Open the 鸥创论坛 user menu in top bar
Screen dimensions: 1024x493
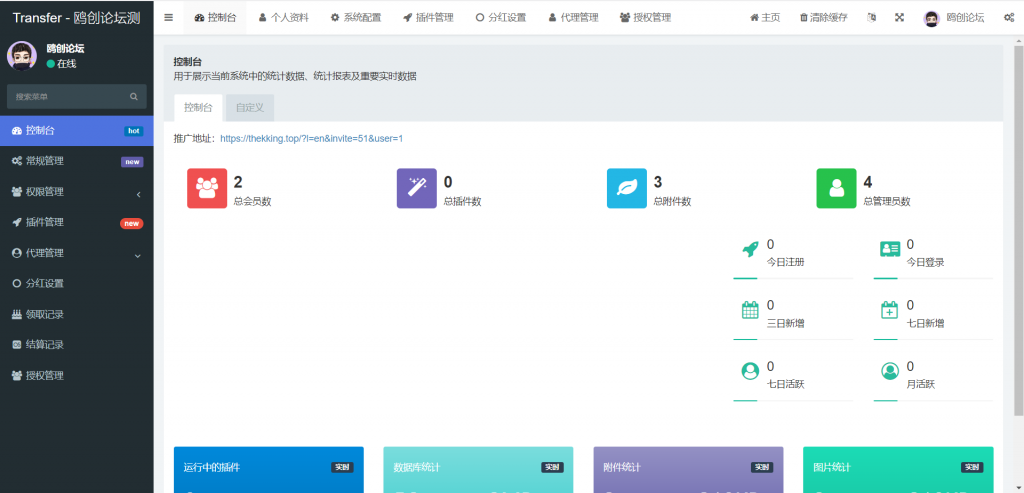pyautogui.click(x=954, y=18)
